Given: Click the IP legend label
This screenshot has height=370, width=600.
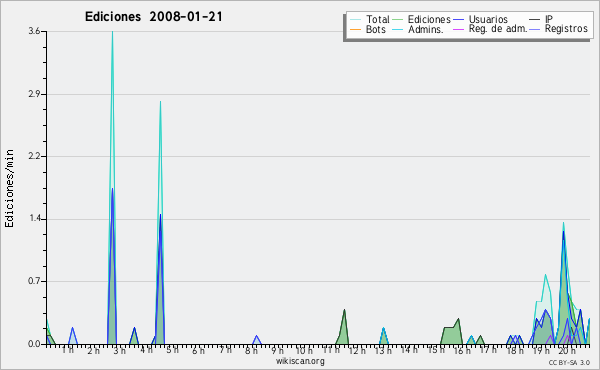Looking at the screenshot, I should pyautogui.click(x=549, y=19).
